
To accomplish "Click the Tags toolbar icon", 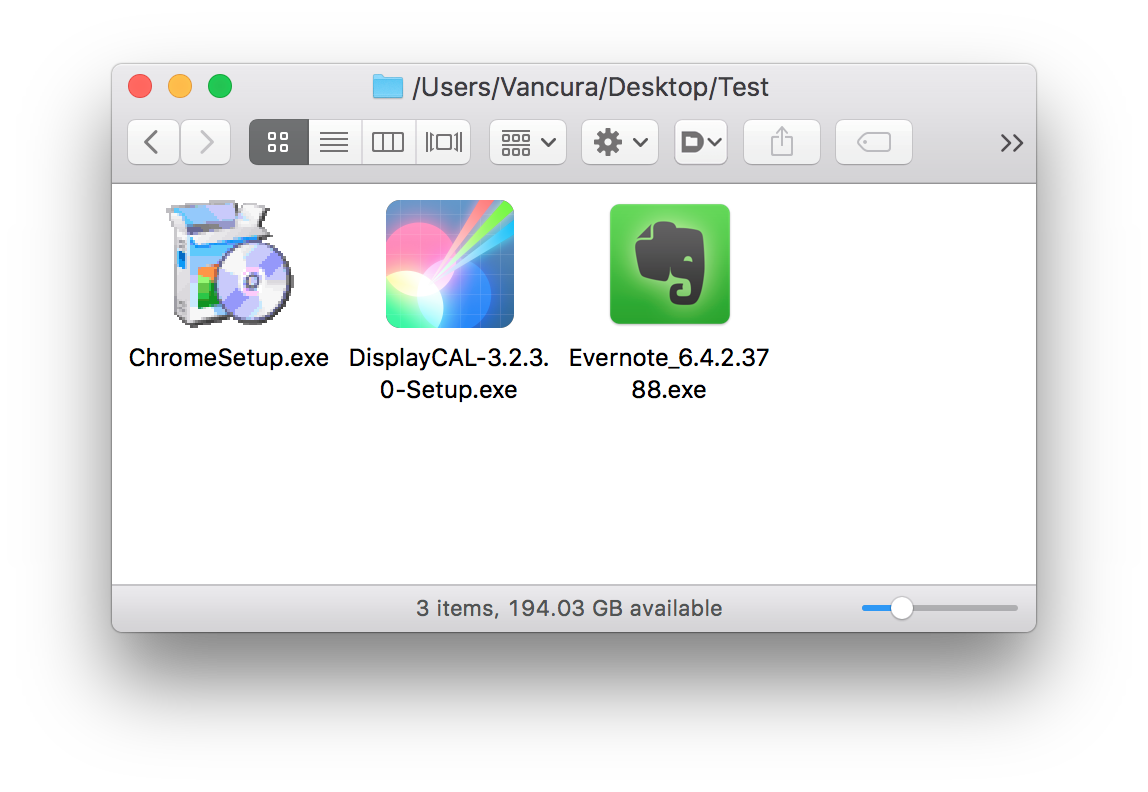I will click(873, 142).
